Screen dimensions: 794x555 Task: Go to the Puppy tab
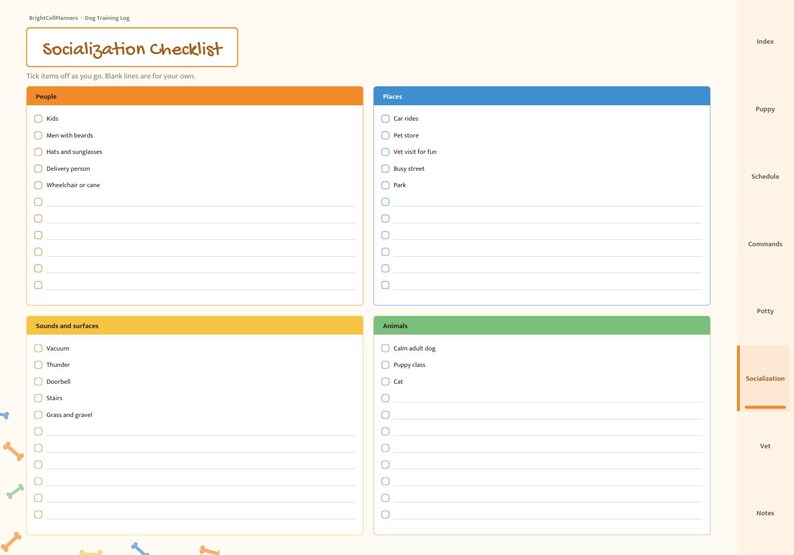[765, 109]
